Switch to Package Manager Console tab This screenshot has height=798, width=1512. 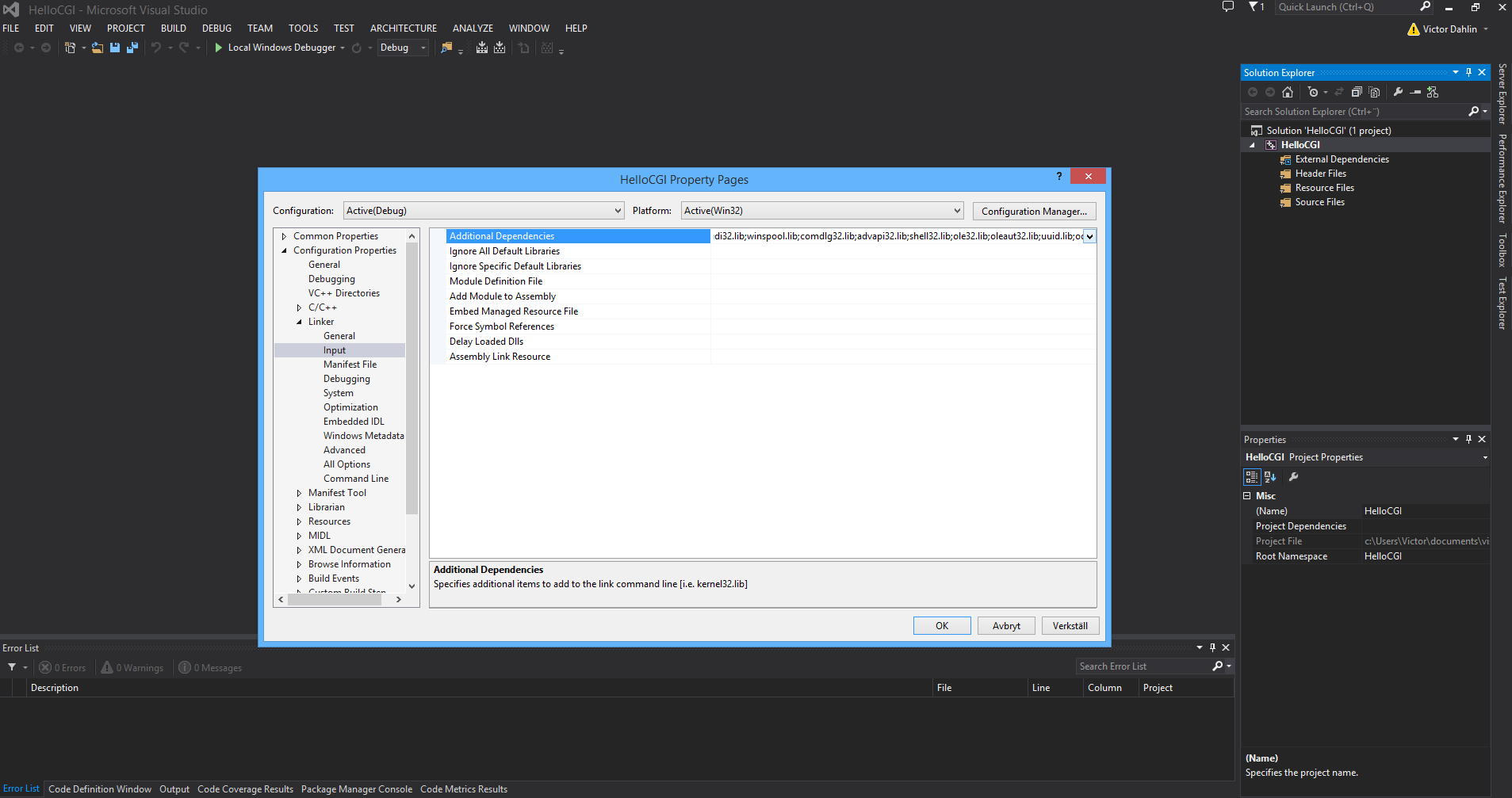click(x=357, y=789)
